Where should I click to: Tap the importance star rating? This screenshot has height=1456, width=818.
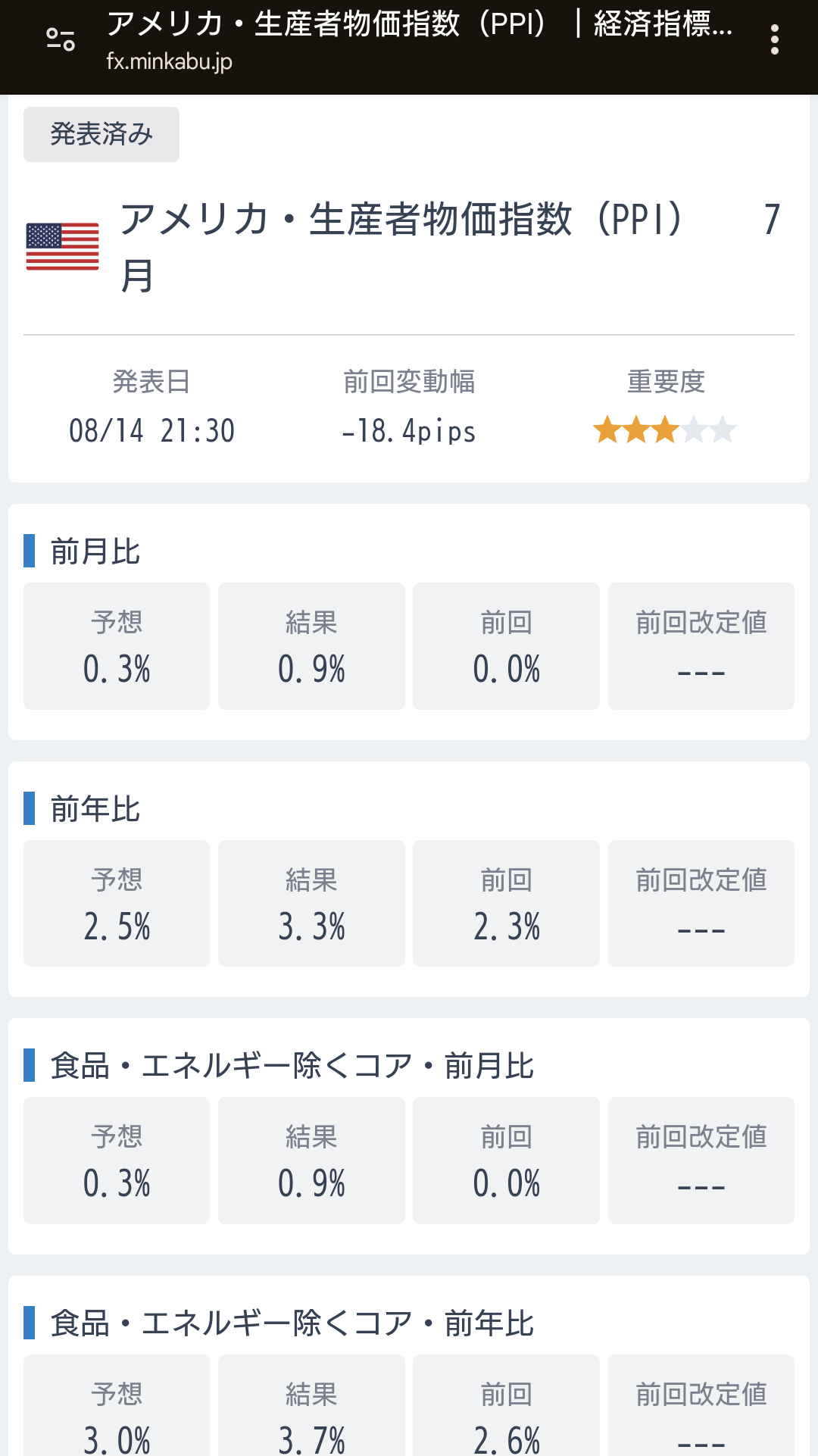pyautogui.click(x=664, y=430)
